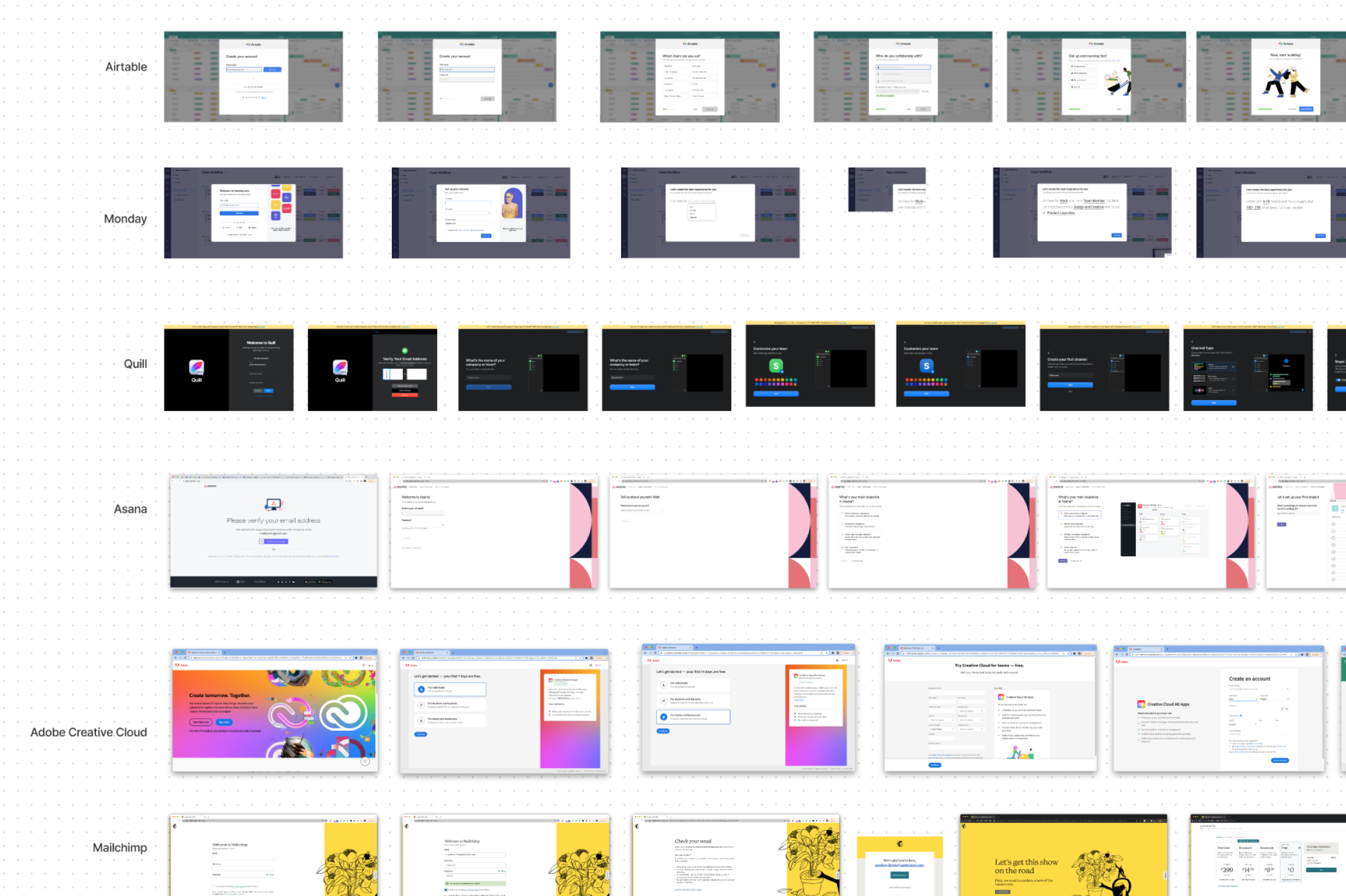Viewport: 1346px width, 896px height.
Task: Select the Mailchimp 'Let's get this show on the road' thumbnail
Action: 1063,855
